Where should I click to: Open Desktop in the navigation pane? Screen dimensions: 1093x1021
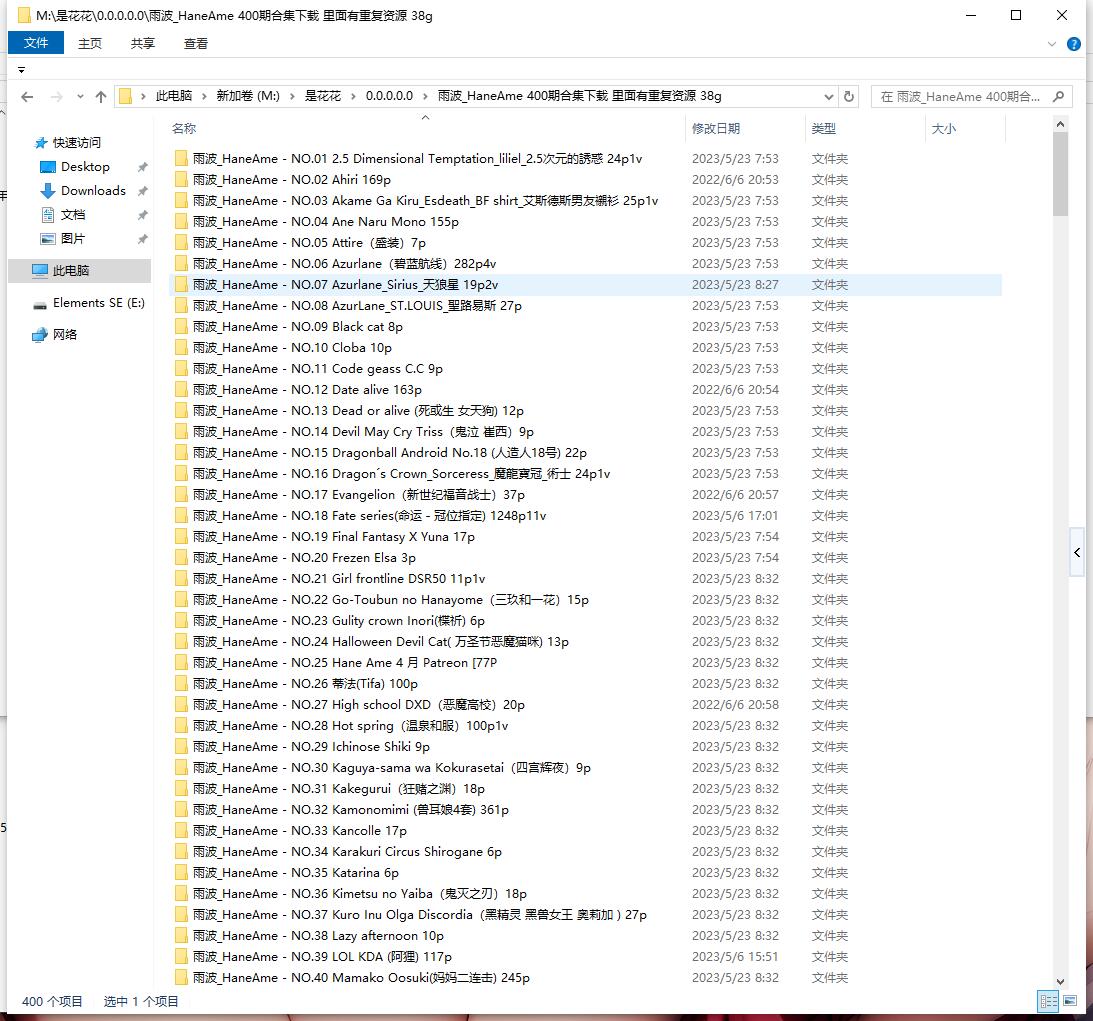click(x=85, y=167)
